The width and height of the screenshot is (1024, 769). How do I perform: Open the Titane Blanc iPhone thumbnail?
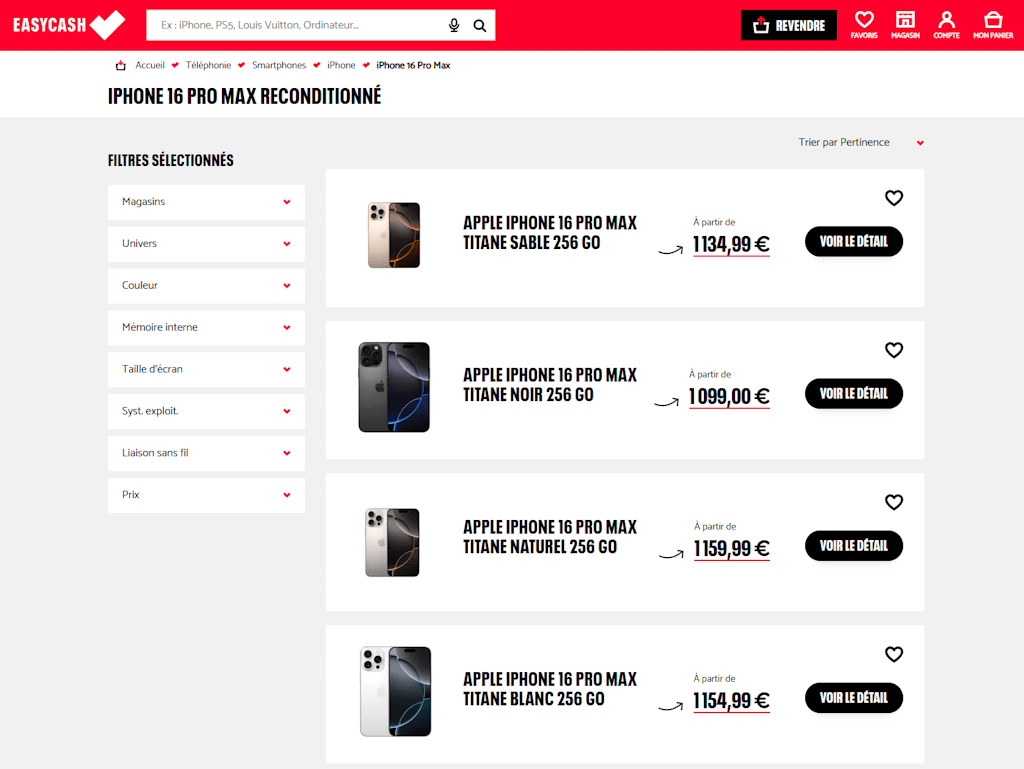tap(396, 691)
